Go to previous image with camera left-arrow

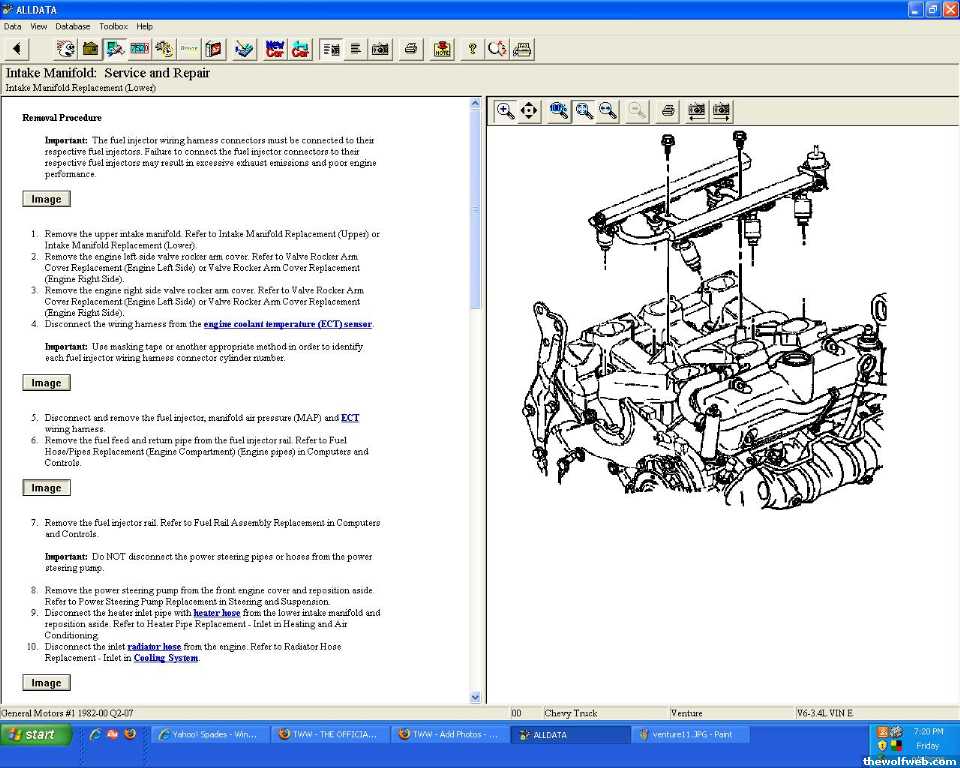tap(696, 111)
